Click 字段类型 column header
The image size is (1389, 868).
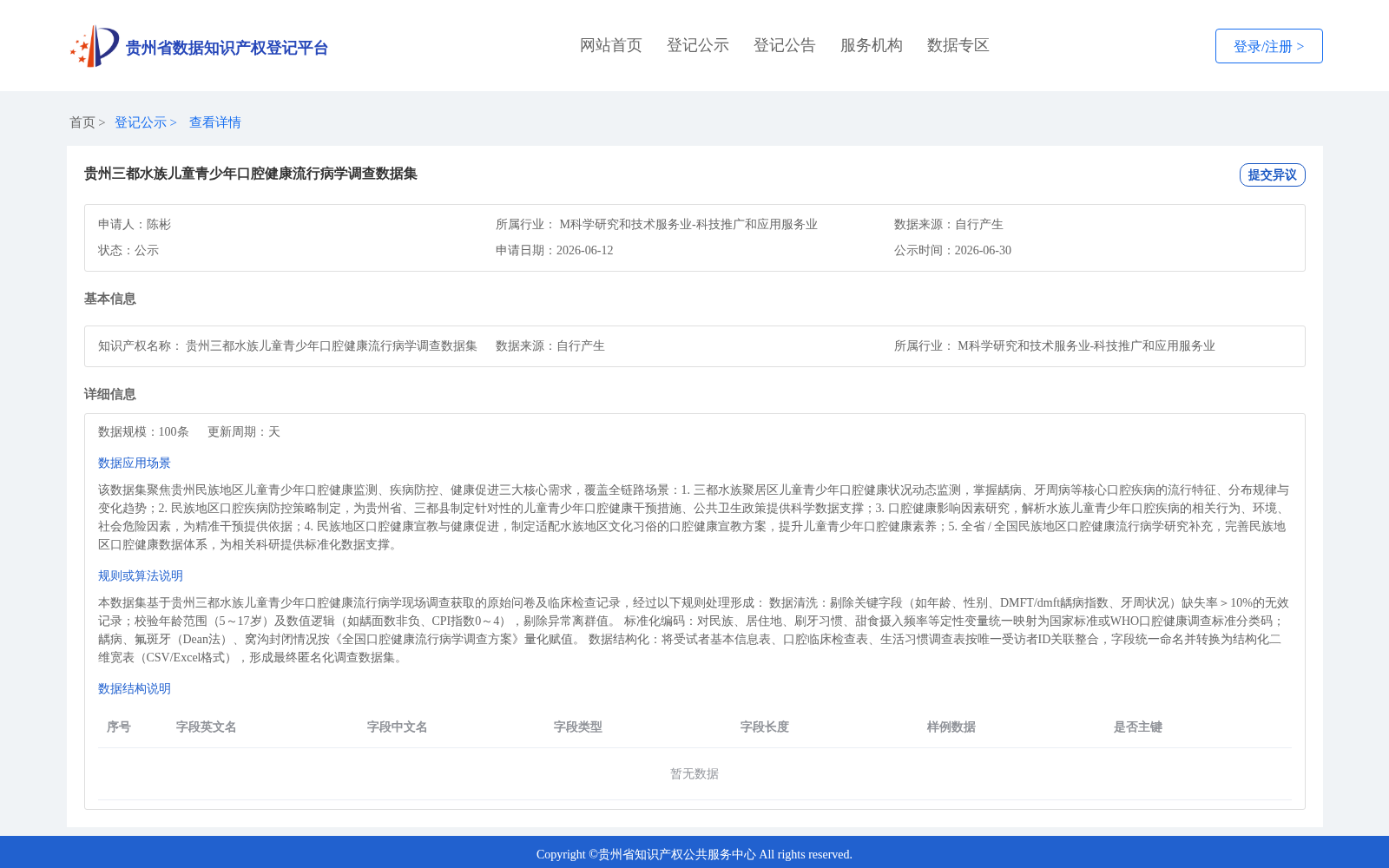coord(578,727)
